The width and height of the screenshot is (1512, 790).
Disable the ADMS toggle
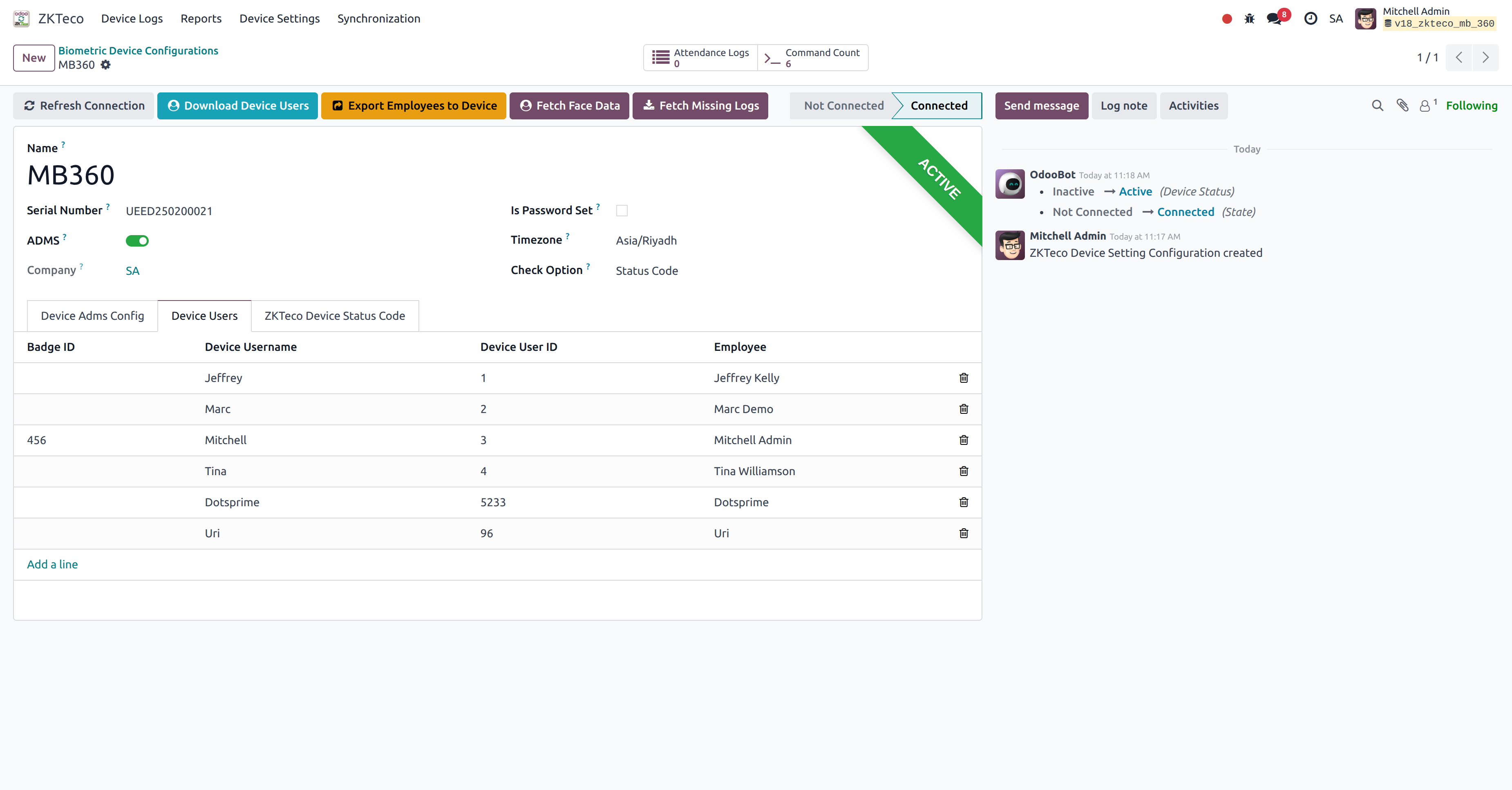[x=137, y=240]
